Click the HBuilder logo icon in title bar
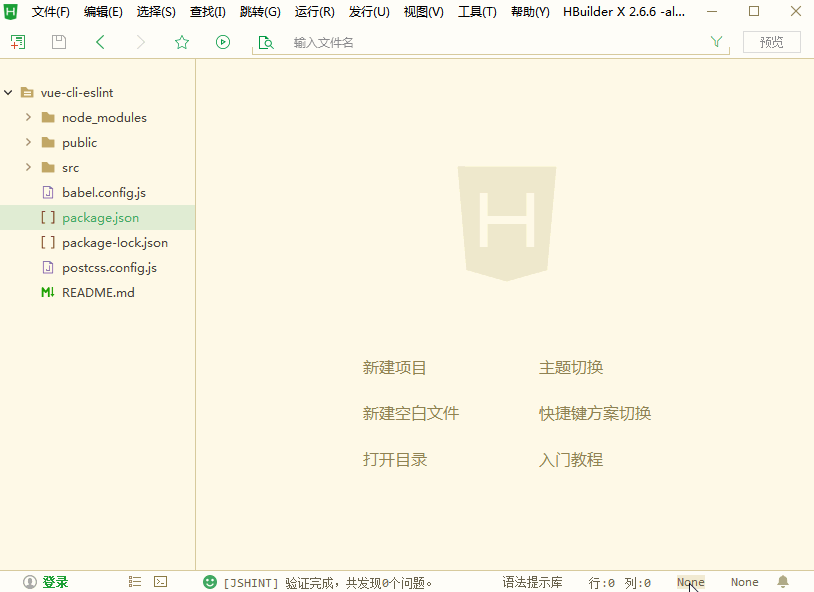The width and height of the screenshot is (814, 592). pyautogui.click(x=10, y=11)
